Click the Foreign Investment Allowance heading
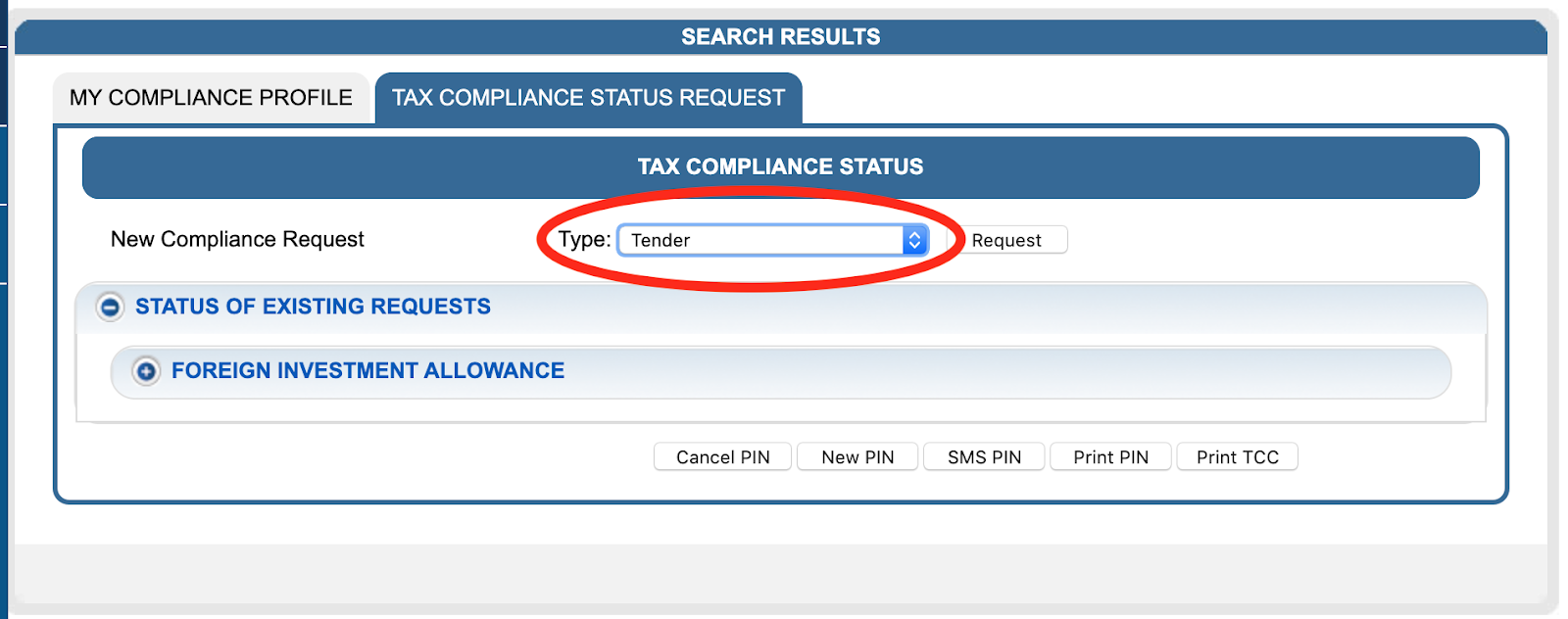This screenshot has width=1568, height=619. pos(367,370)
